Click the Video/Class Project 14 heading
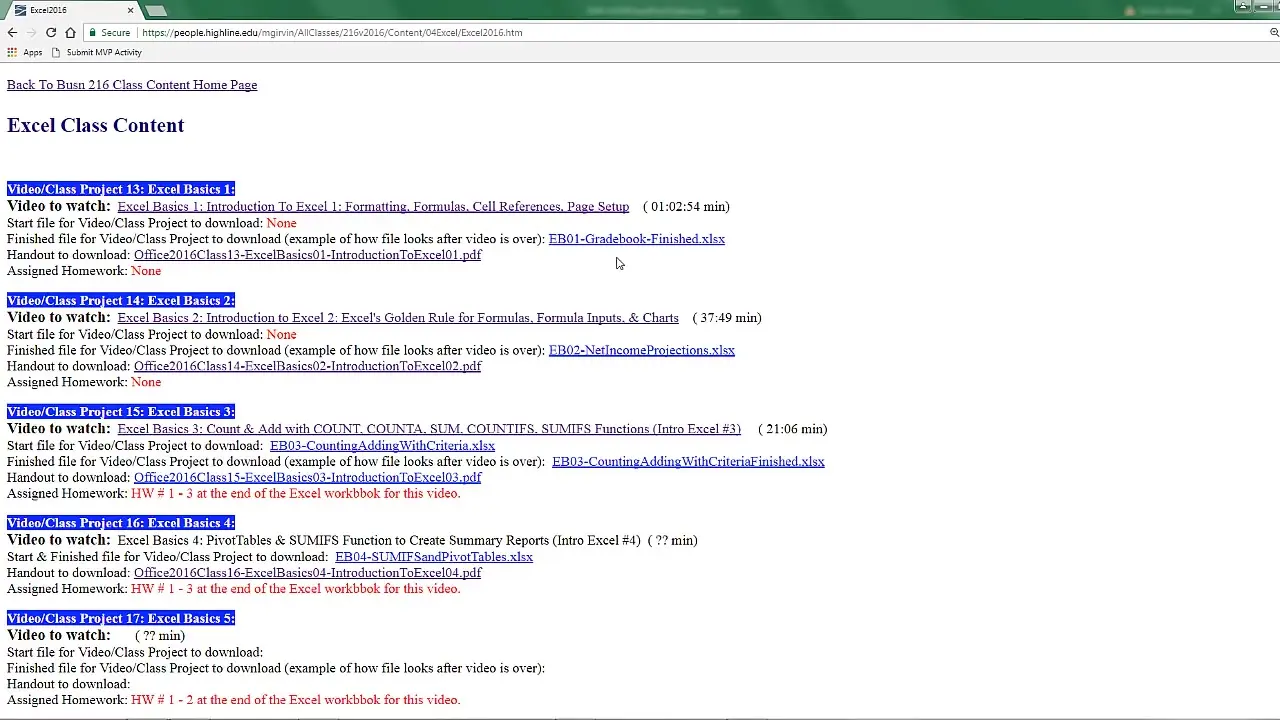The image size is (1280, 720). pos(121,300)
